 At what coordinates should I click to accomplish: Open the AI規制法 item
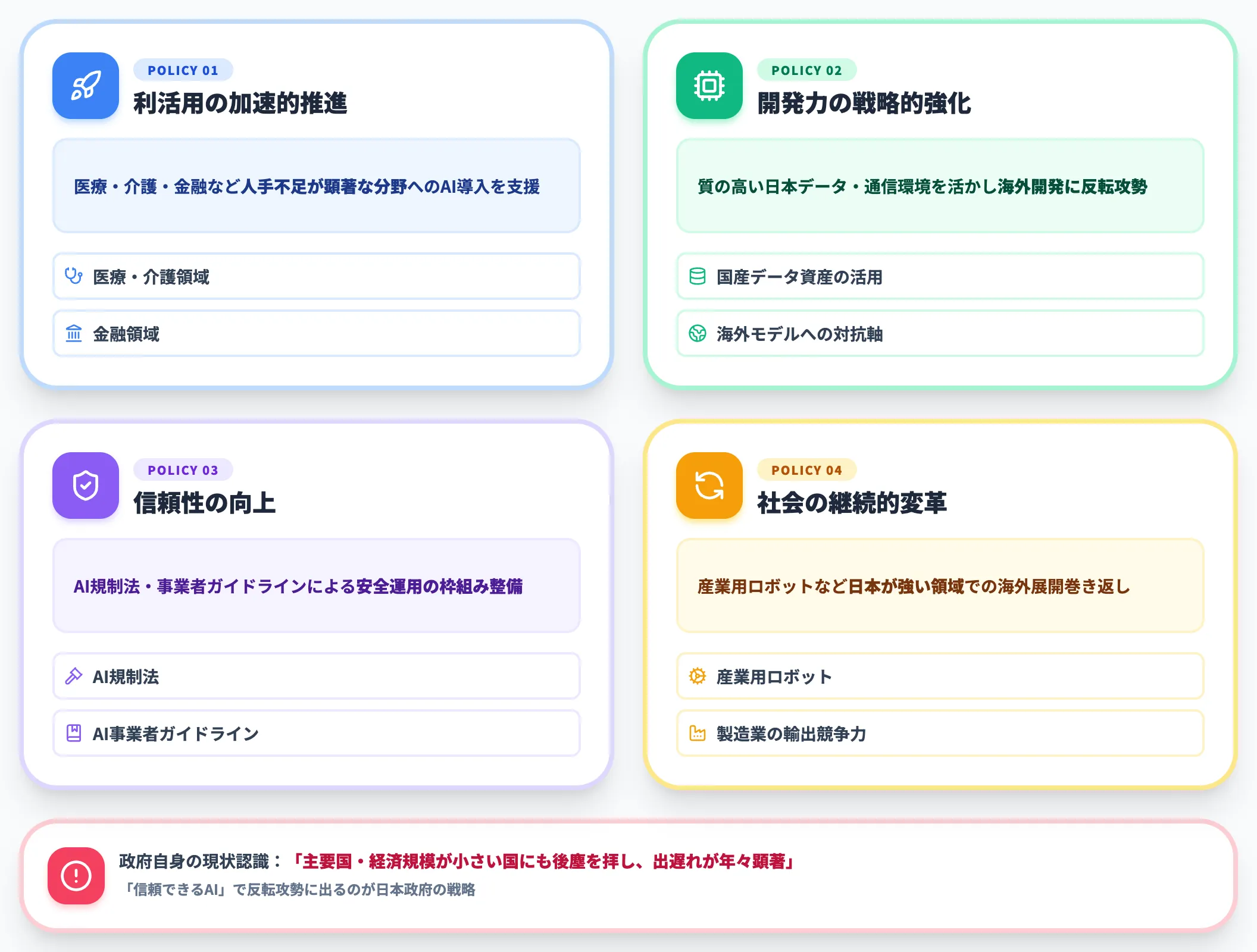(317, 676)
